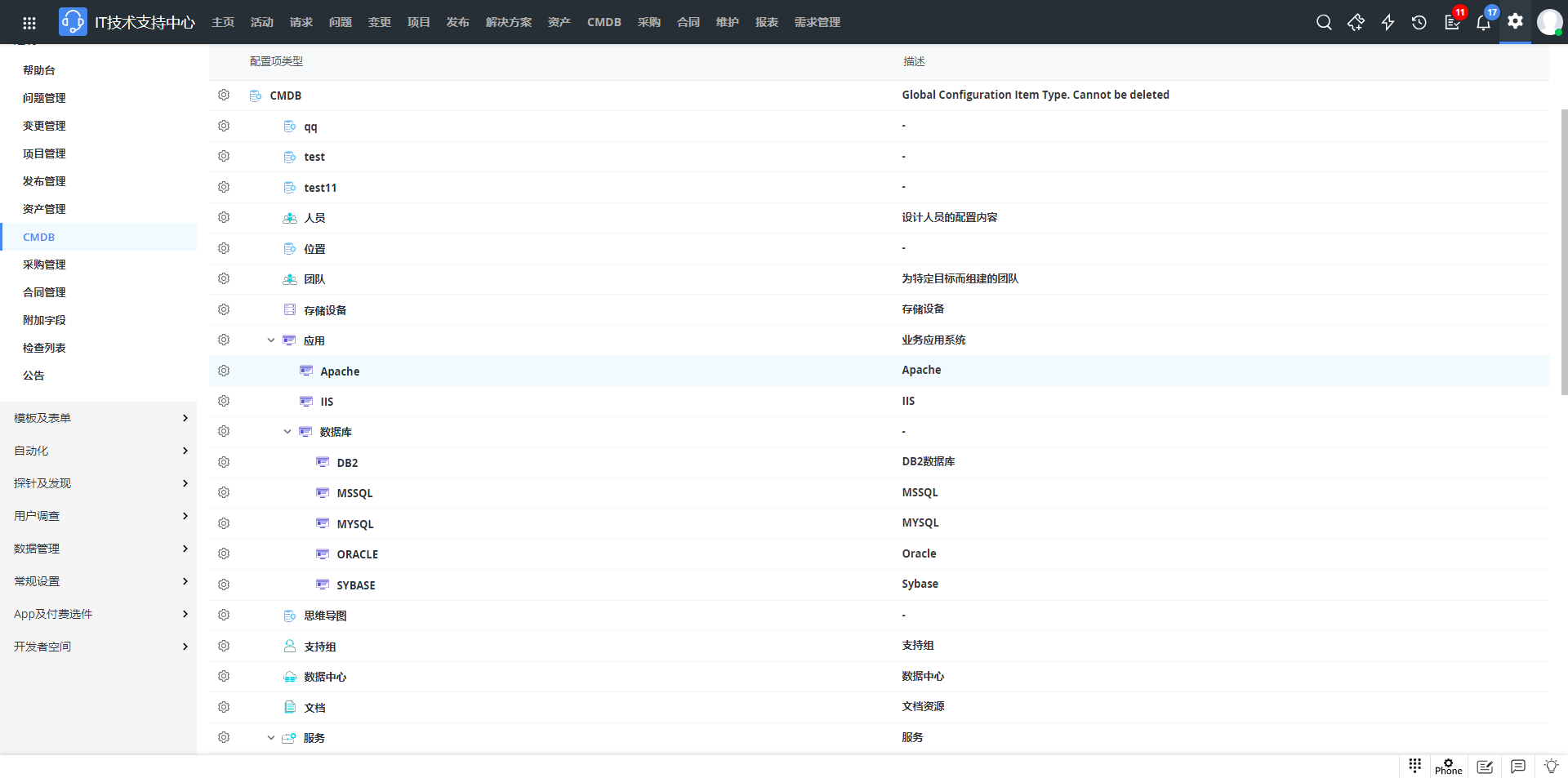Click the gear icon for the ORACLE row
Image resolution: width=1568 pixels, height=778 pixels.
(x=224, y=553)
